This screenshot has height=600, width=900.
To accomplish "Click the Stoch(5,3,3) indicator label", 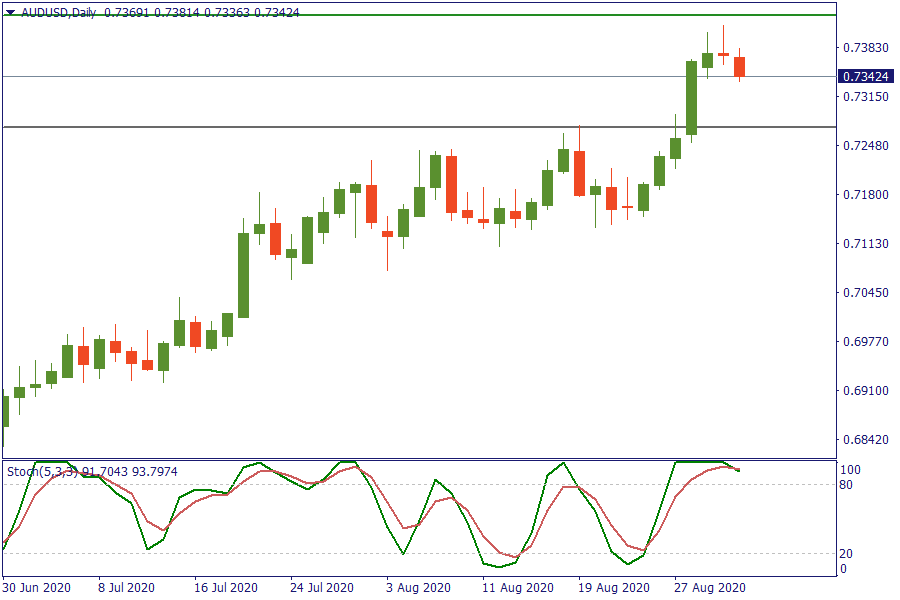I will [42, 471].
